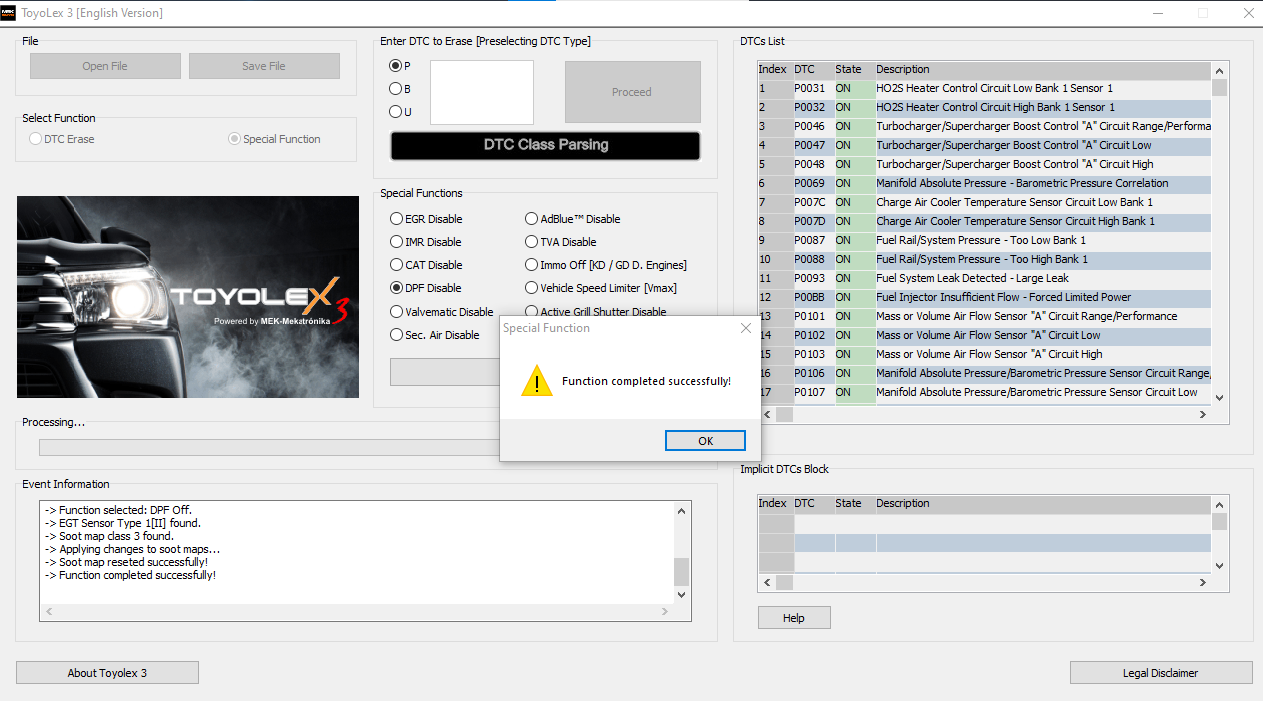Click Implicit DTCs Block DTC column header
1263x701 pixels.
813,503
